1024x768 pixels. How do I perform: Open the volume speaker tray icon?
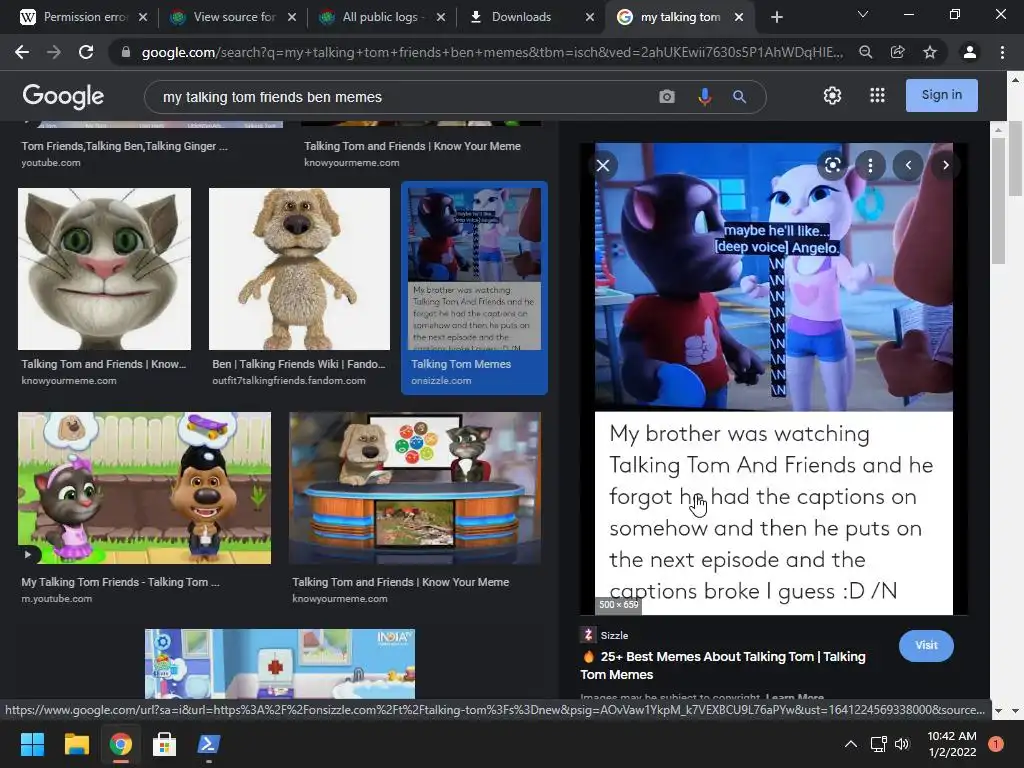[x=902, y=744]
